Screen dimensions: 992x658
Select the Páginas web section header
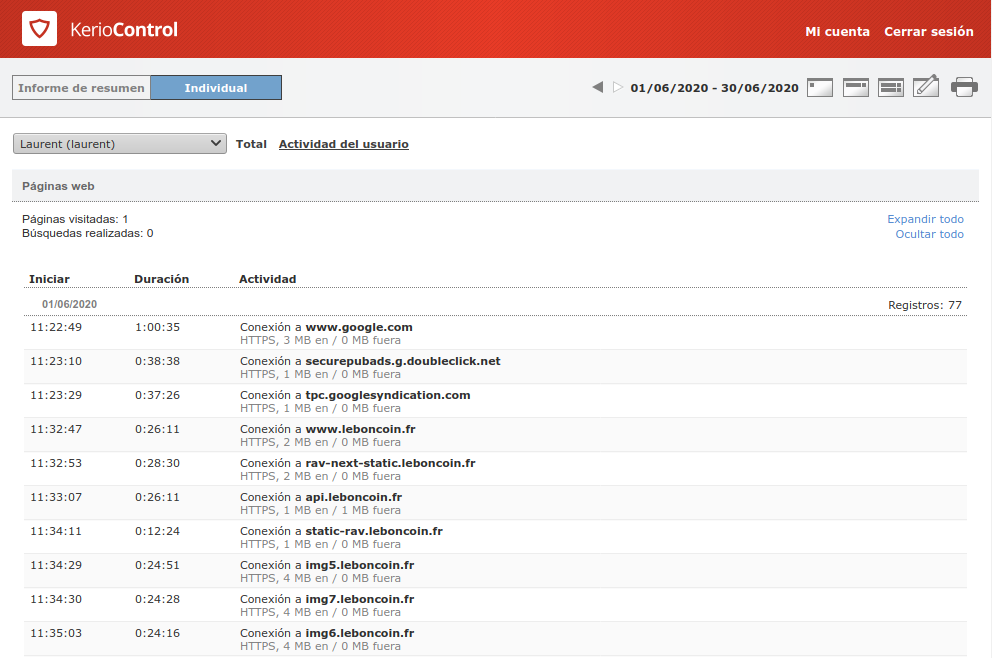pyautogui.click(x=495, y=186)
